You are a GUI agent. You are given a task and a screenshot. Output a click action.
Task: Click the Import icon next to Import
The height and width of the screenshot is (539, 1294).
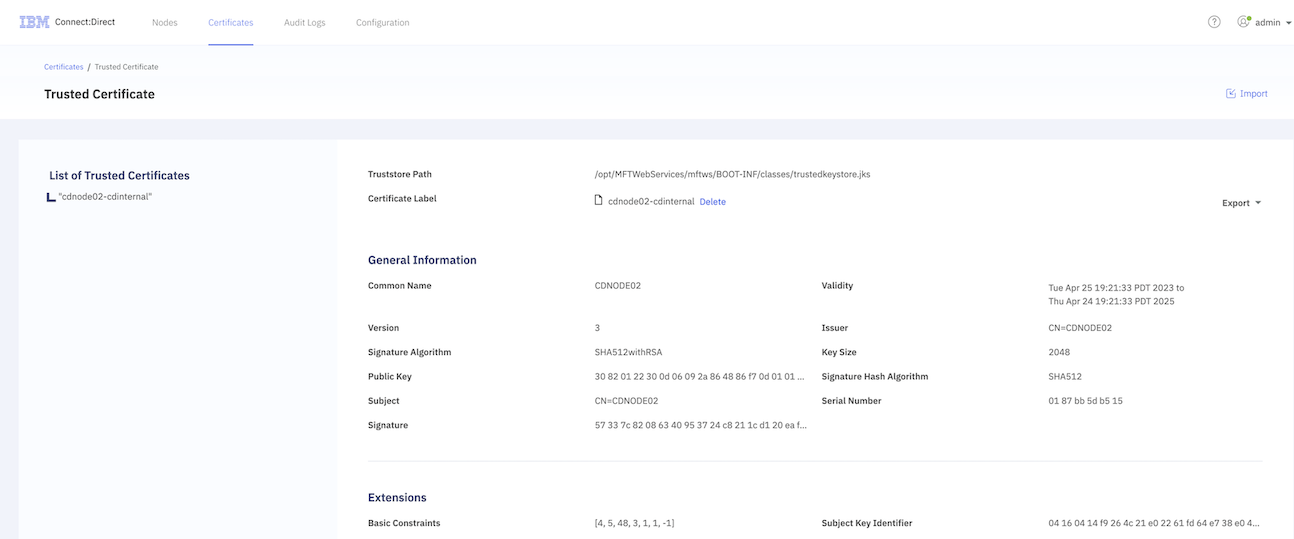click(x=1231, y=94)
